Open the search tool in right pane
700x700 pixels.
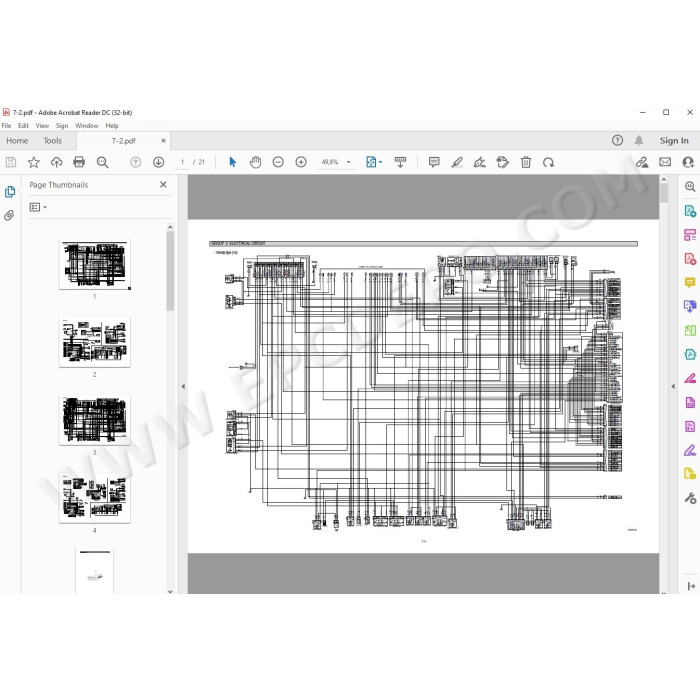[690, 187]
